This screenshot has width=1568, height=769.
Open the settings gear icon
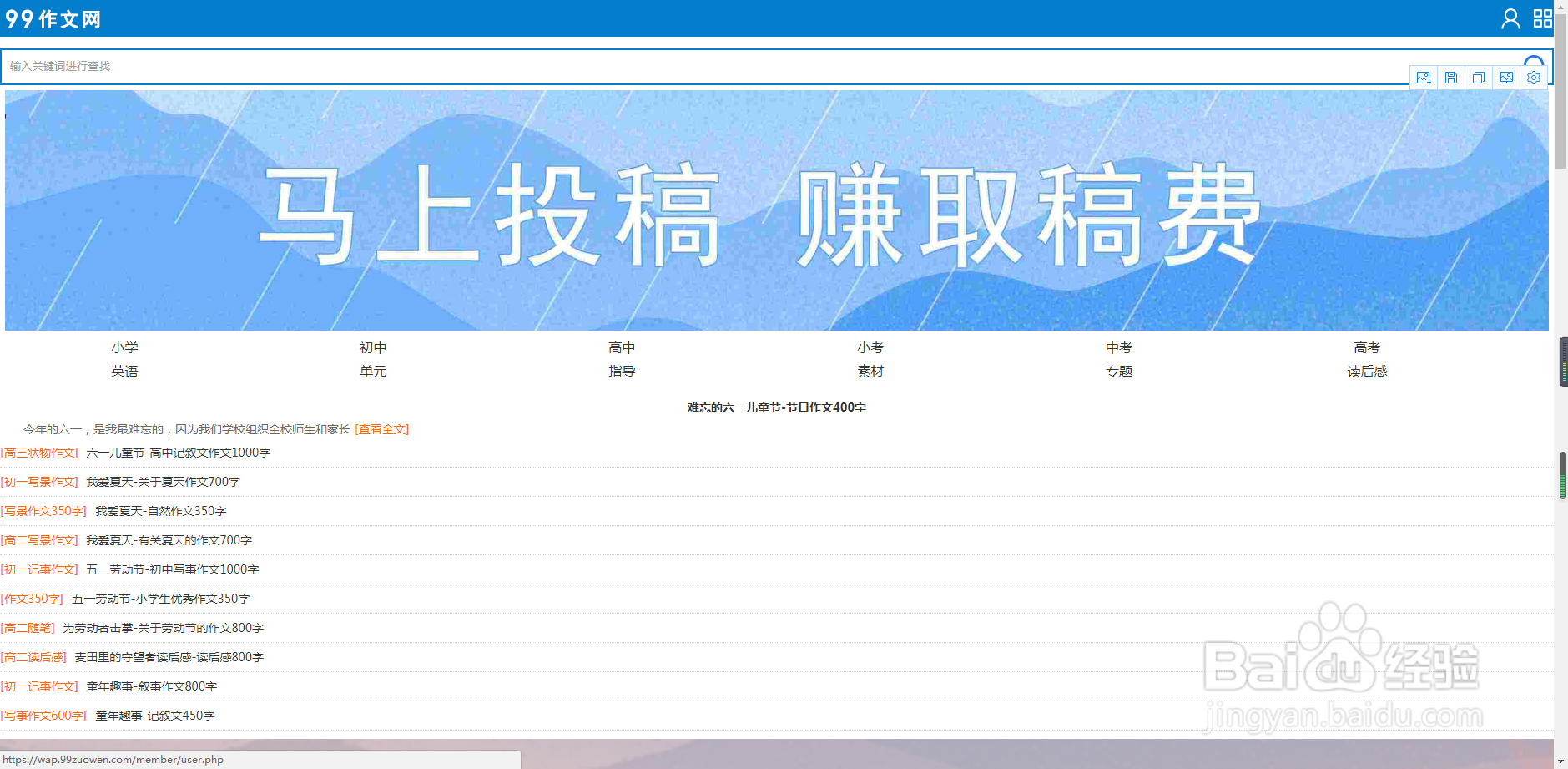click(1534, 77)
